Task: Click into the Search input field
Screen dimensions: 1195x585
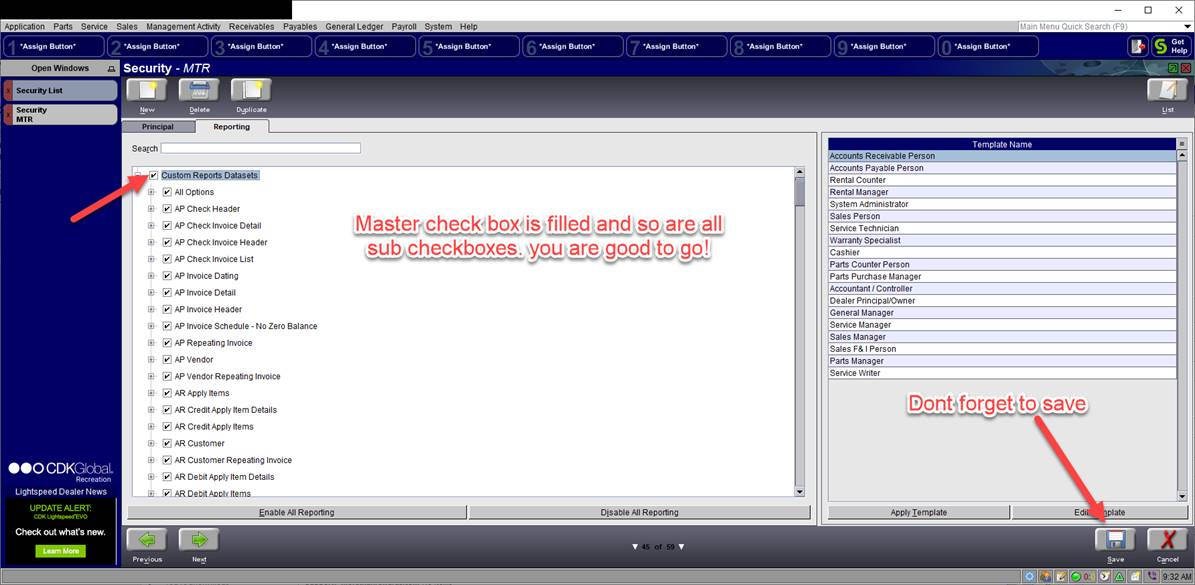Action: click(260, 148)
